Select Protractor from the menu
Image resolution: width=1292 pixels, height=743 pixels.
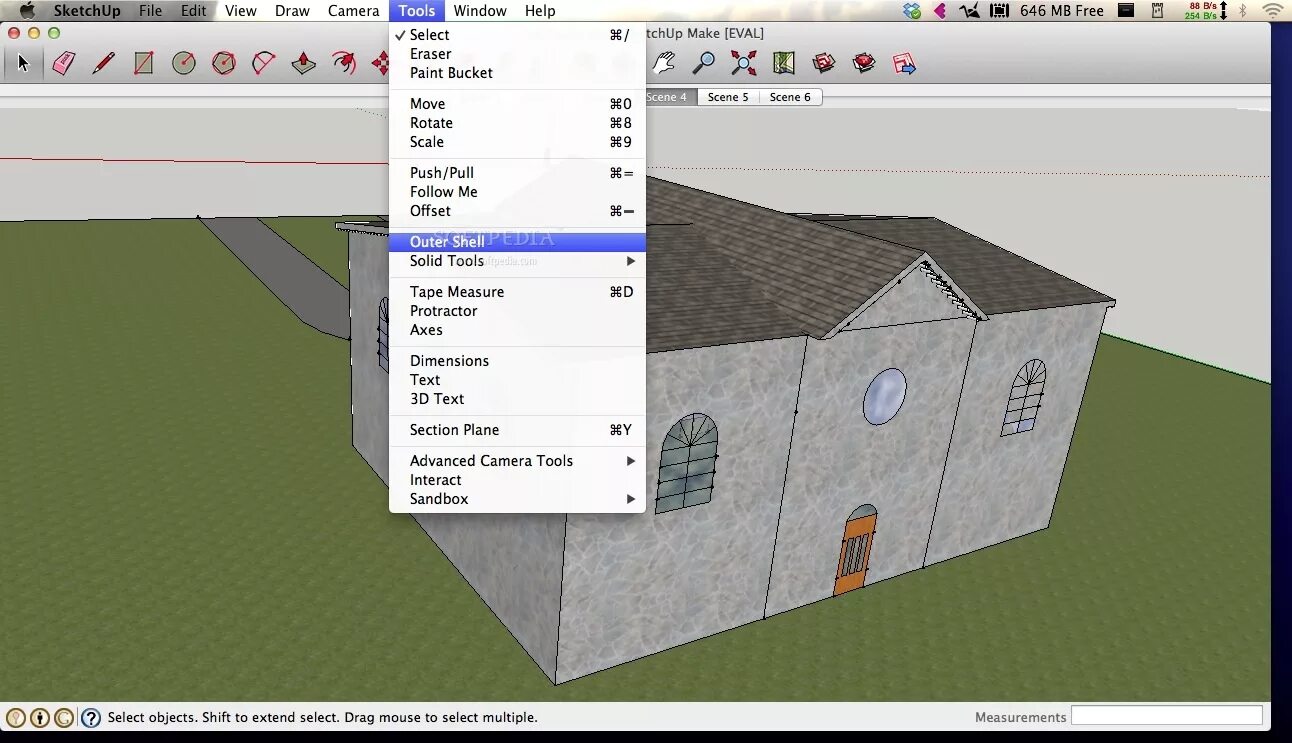tap(517, 311)
